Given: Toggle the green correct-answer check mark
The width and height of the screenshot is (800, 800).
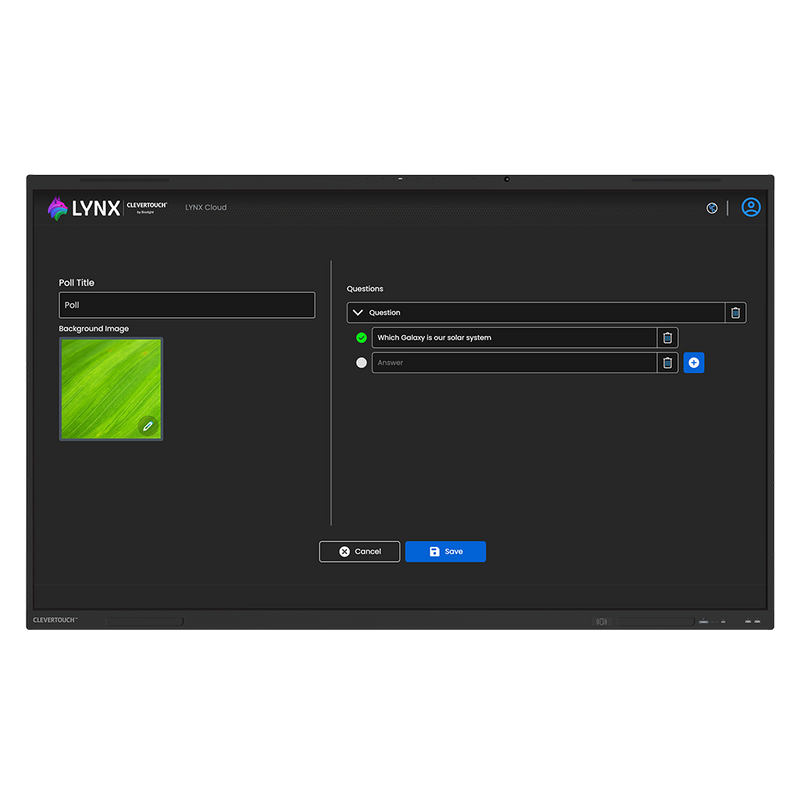Looking at the screenshot, I should click(361, 338).
